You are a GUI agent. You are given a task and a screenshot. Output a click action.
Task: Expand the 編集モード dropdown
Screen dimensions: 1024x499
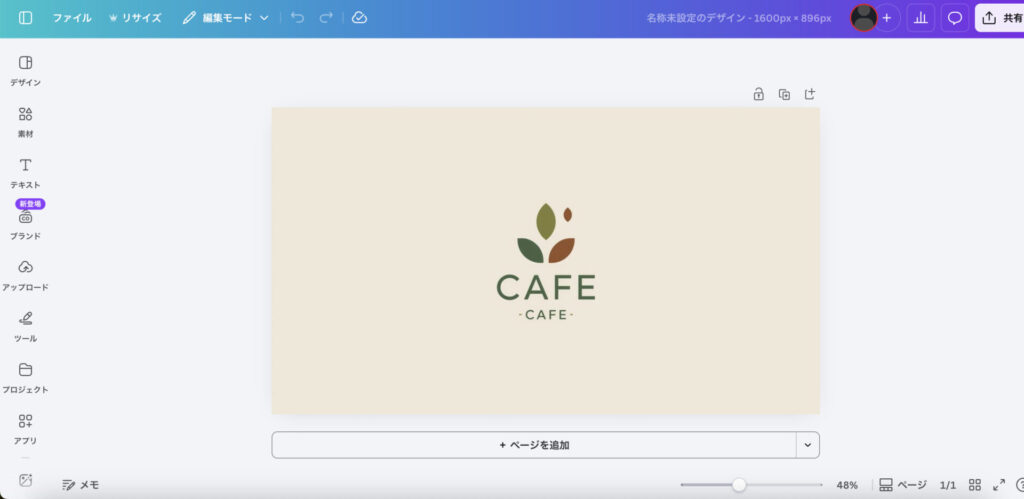tap(226, 18)
